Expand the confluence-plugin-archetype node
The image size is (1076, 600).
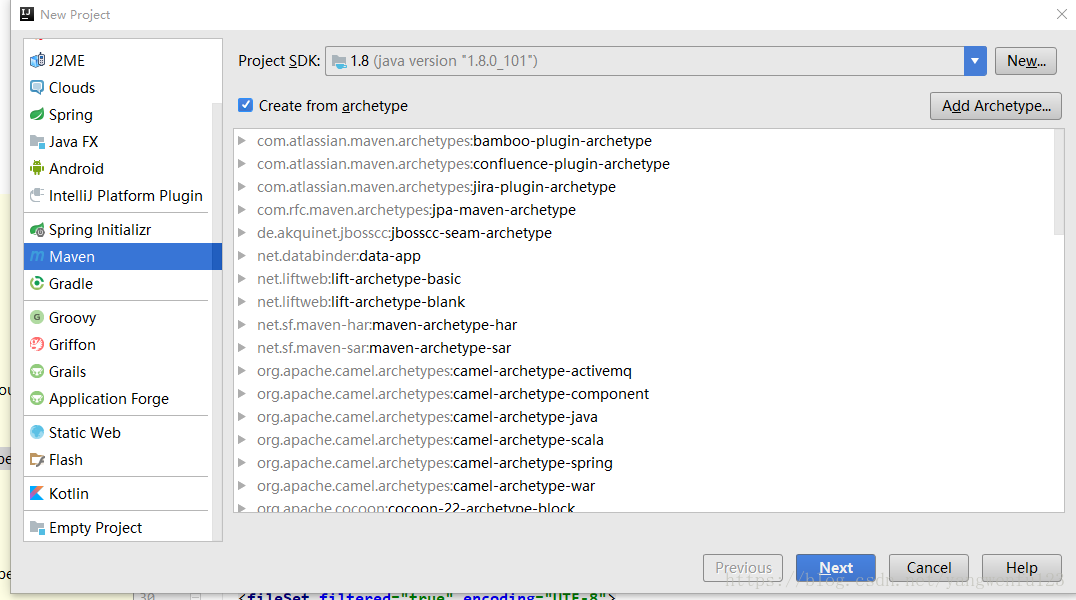point(242,163)
